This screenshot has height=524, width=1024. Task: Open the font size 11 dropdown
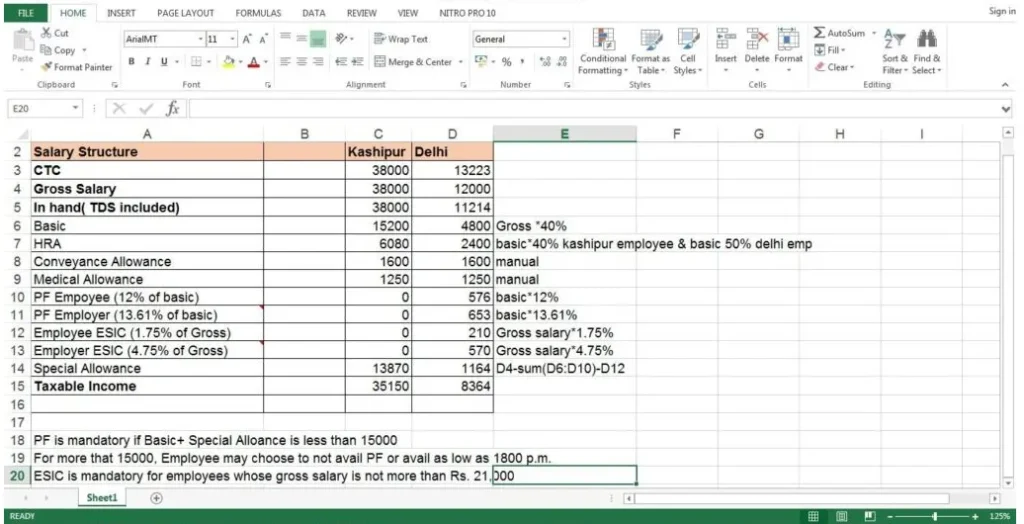232,39
